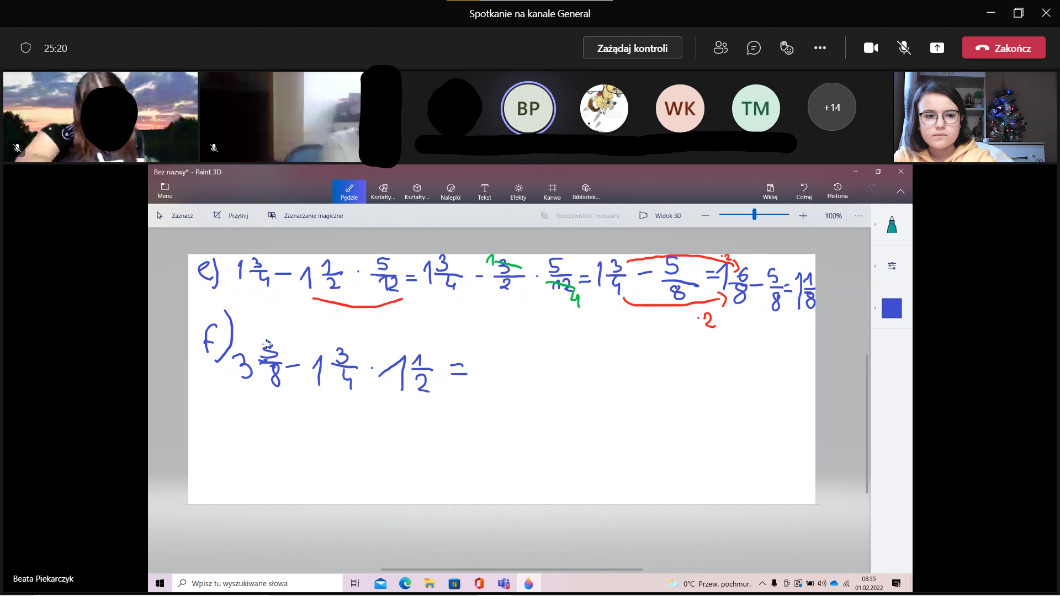Toggle Widok 3D view mode
Viewport: 1060px width, 596px height.
pos(660,215)
